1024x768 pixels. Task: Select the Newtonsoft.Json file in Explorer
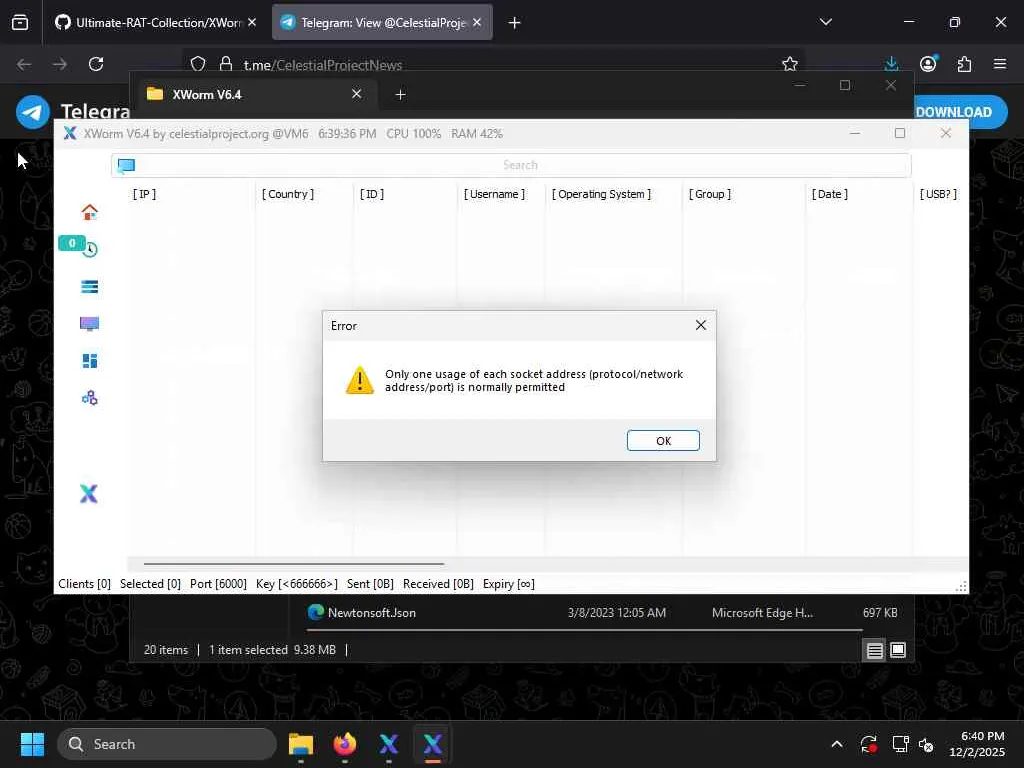[x=372, y=613]
